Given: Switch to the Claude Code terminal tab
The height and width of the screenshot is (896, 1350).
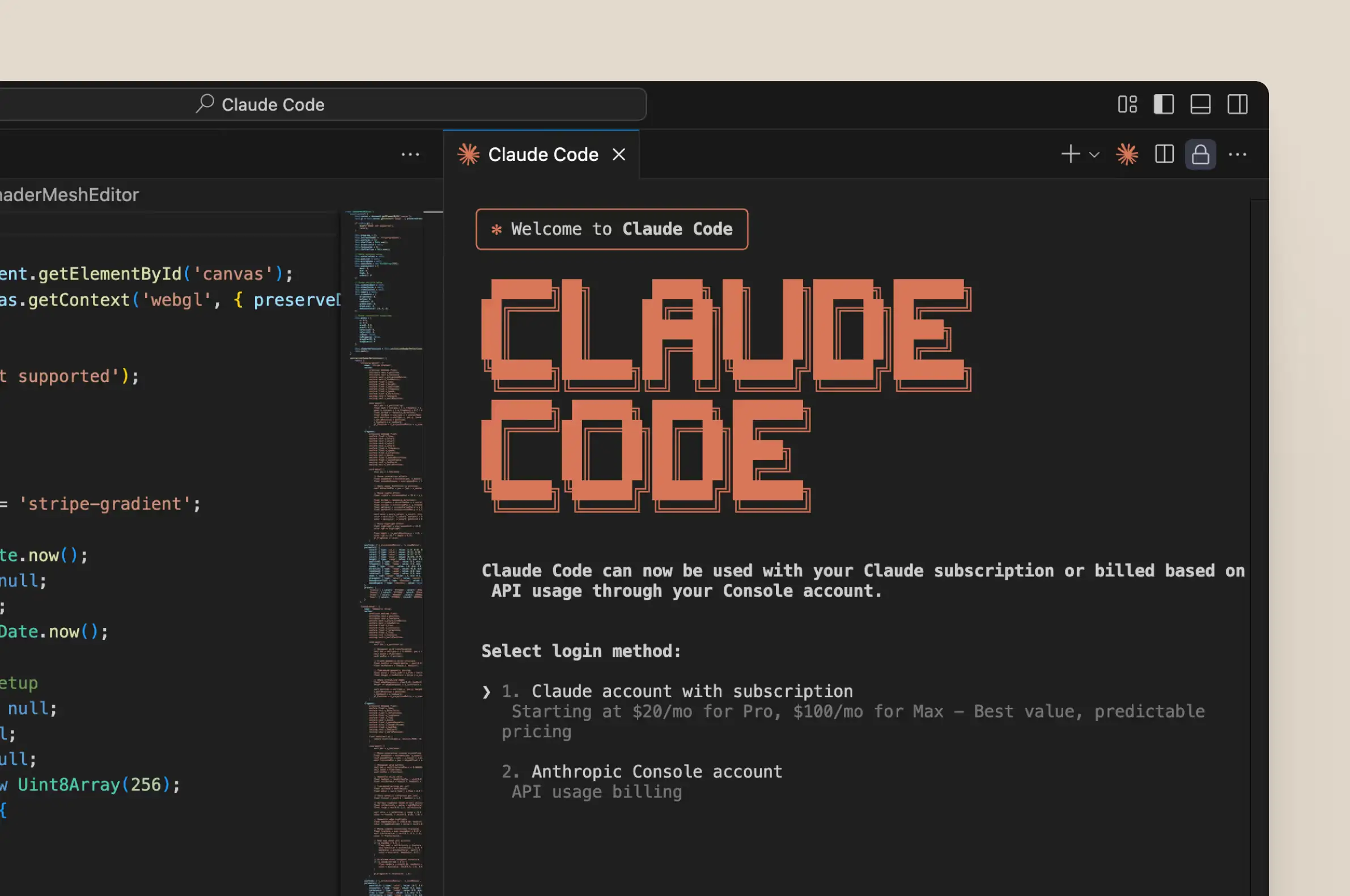Looking at the screenshot, I should click(x=543, y=154).
